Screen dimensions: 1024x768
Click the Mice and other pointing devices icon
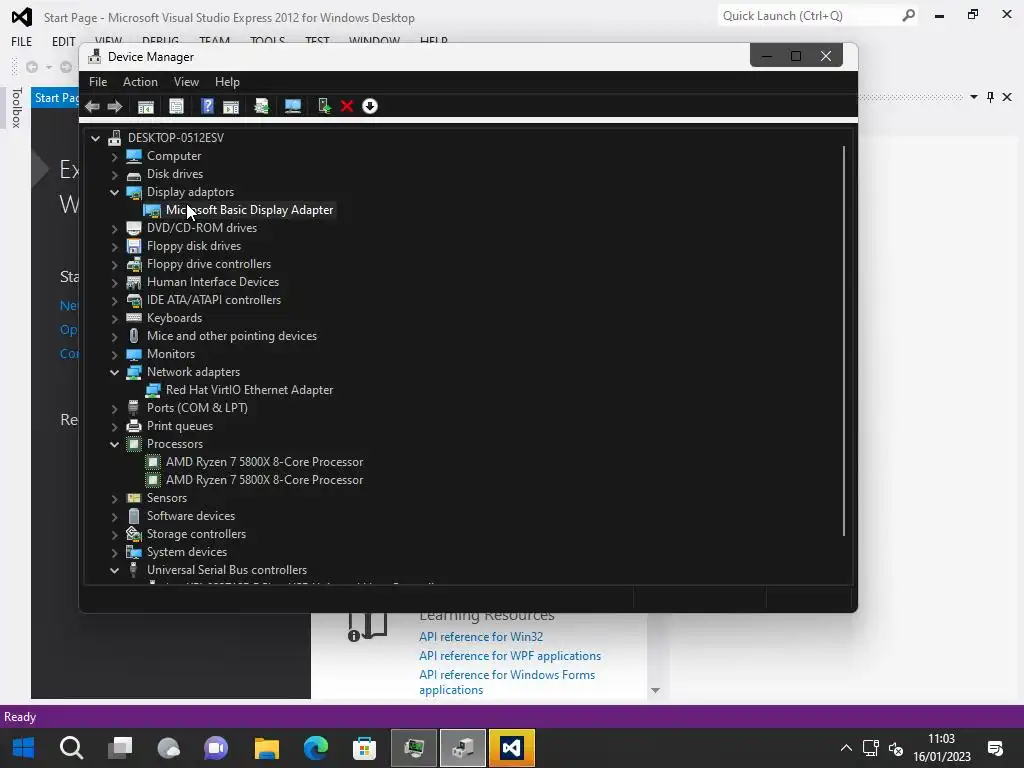click(x=133, y=336)
